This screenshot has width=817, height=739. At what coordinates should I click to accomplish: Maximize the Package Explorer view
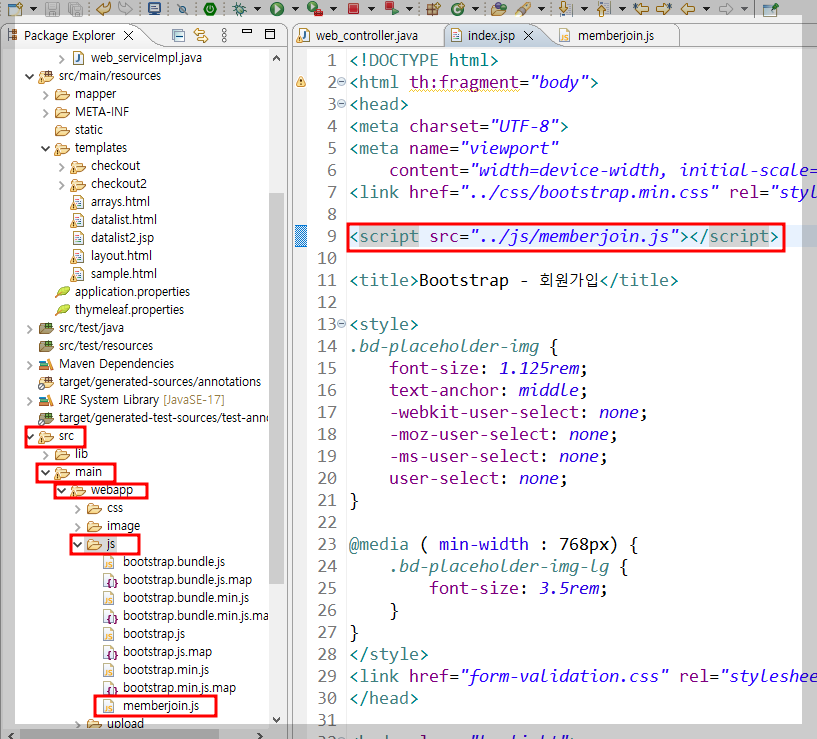(x=270, y=34)
